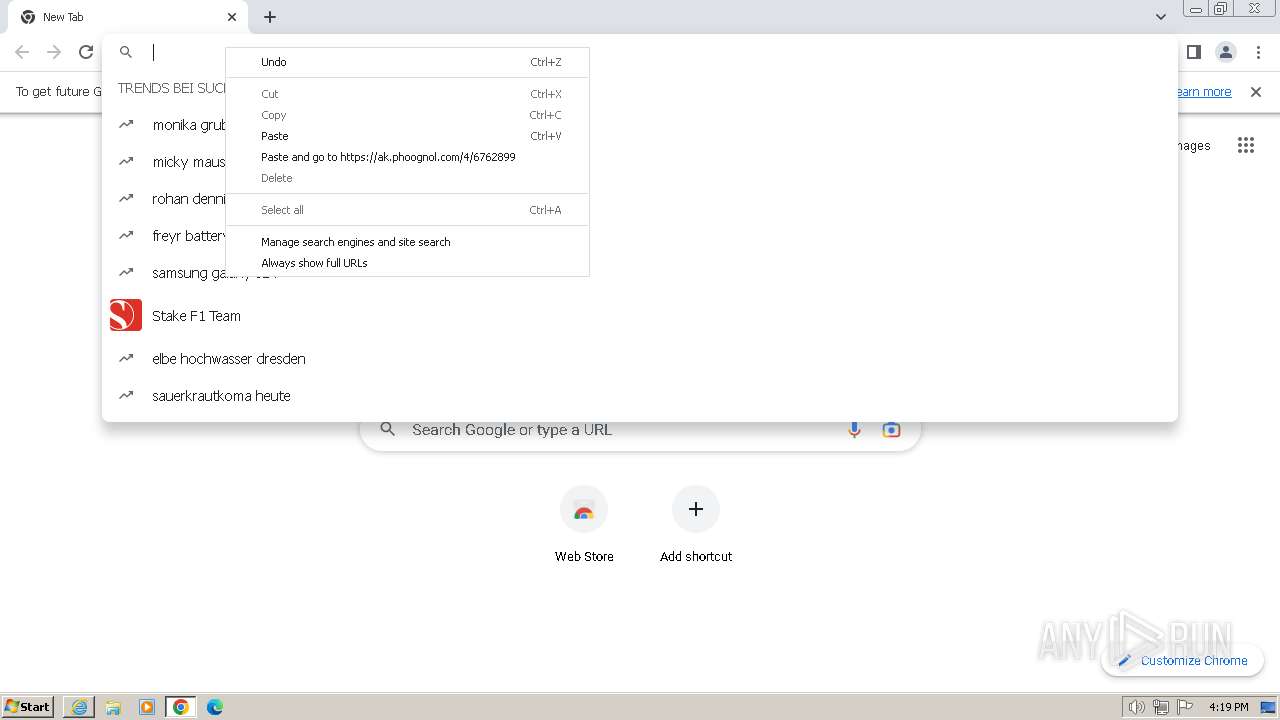This screenshot has width=1280, height=720.
Task: Open Customize Chrome
Action: pyautogui.click(x=1182, y=661)
